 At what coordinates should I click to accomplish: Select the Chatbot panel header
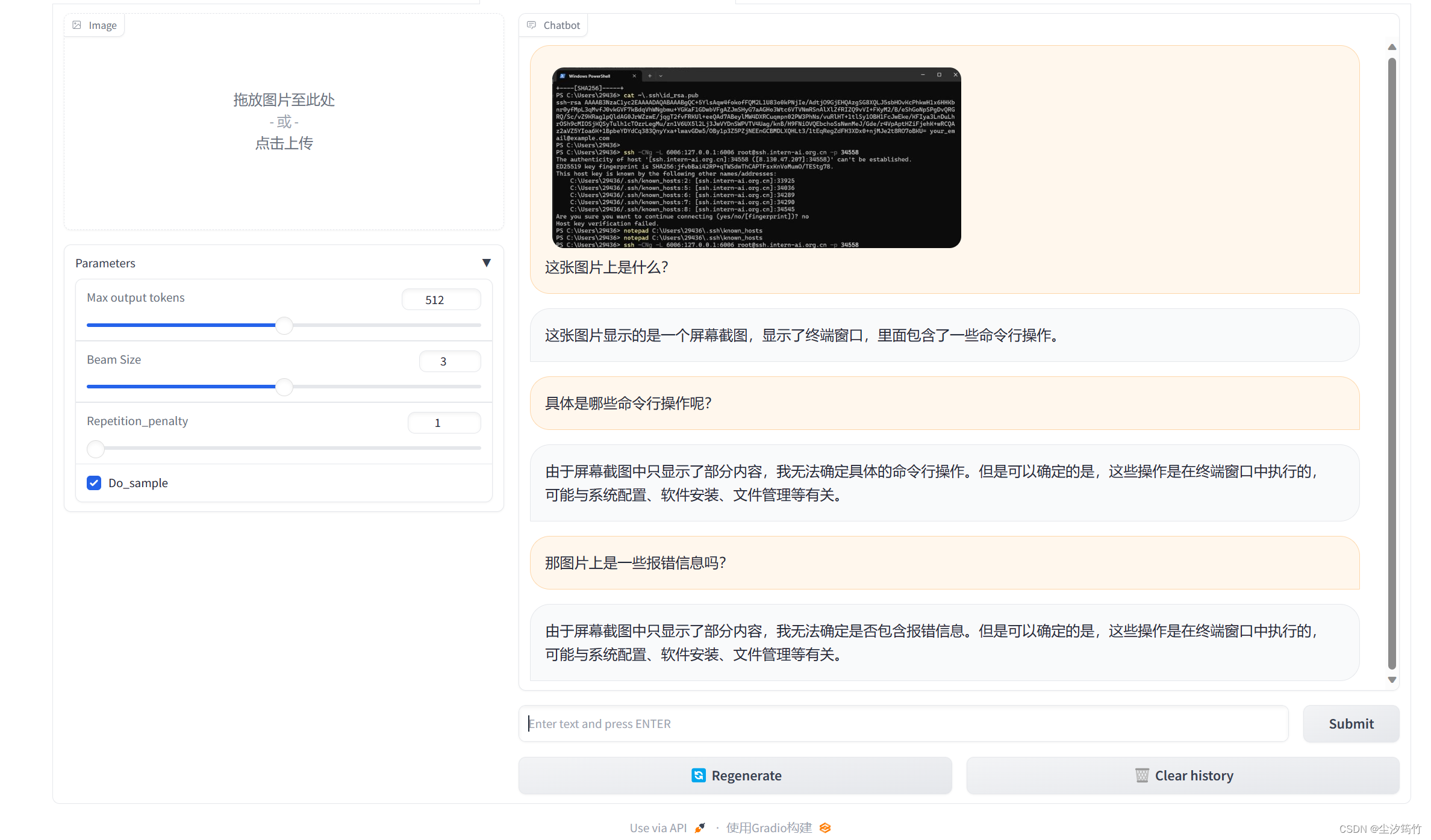coord(561,25)
